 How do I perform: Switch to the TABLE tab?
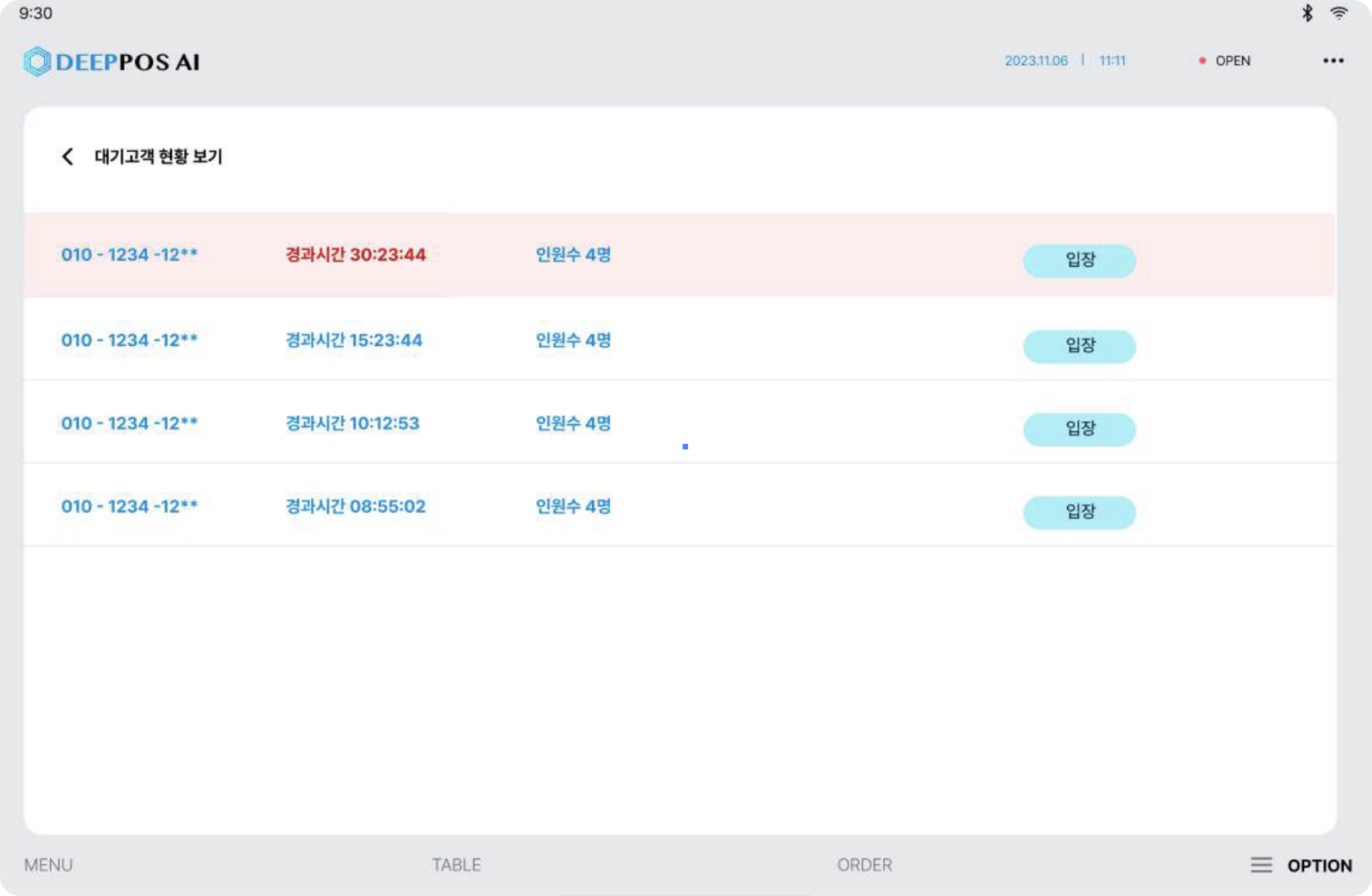click(x=456, y=865)
